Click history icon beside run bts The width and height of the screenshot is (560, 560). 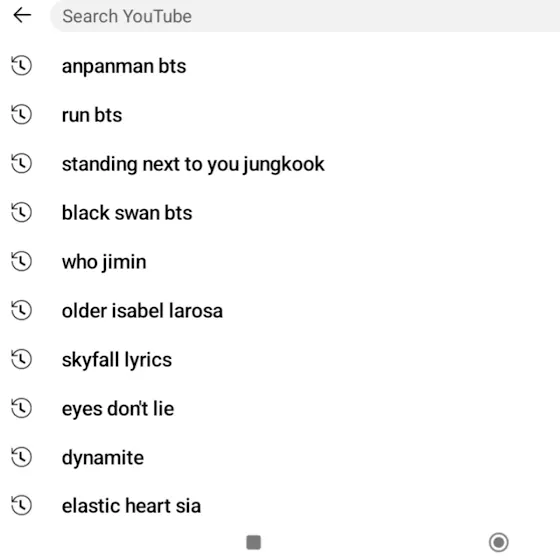pos(21,115)
